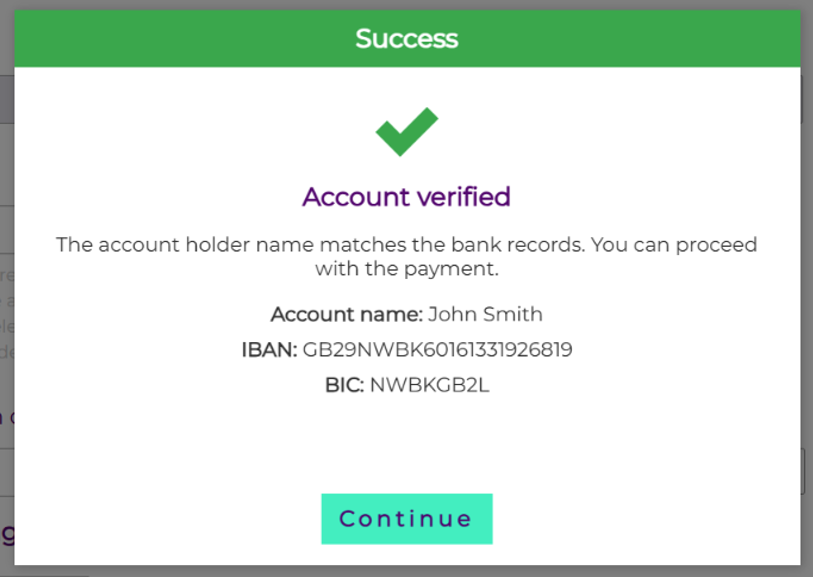
Task: Click the dimmed gray paragraph text behind dialog
Action: coord(6,300)
